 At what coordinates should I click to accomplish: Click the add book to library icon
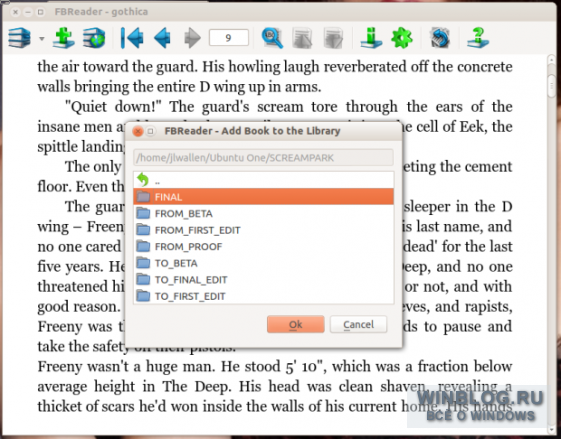(64, 37)
